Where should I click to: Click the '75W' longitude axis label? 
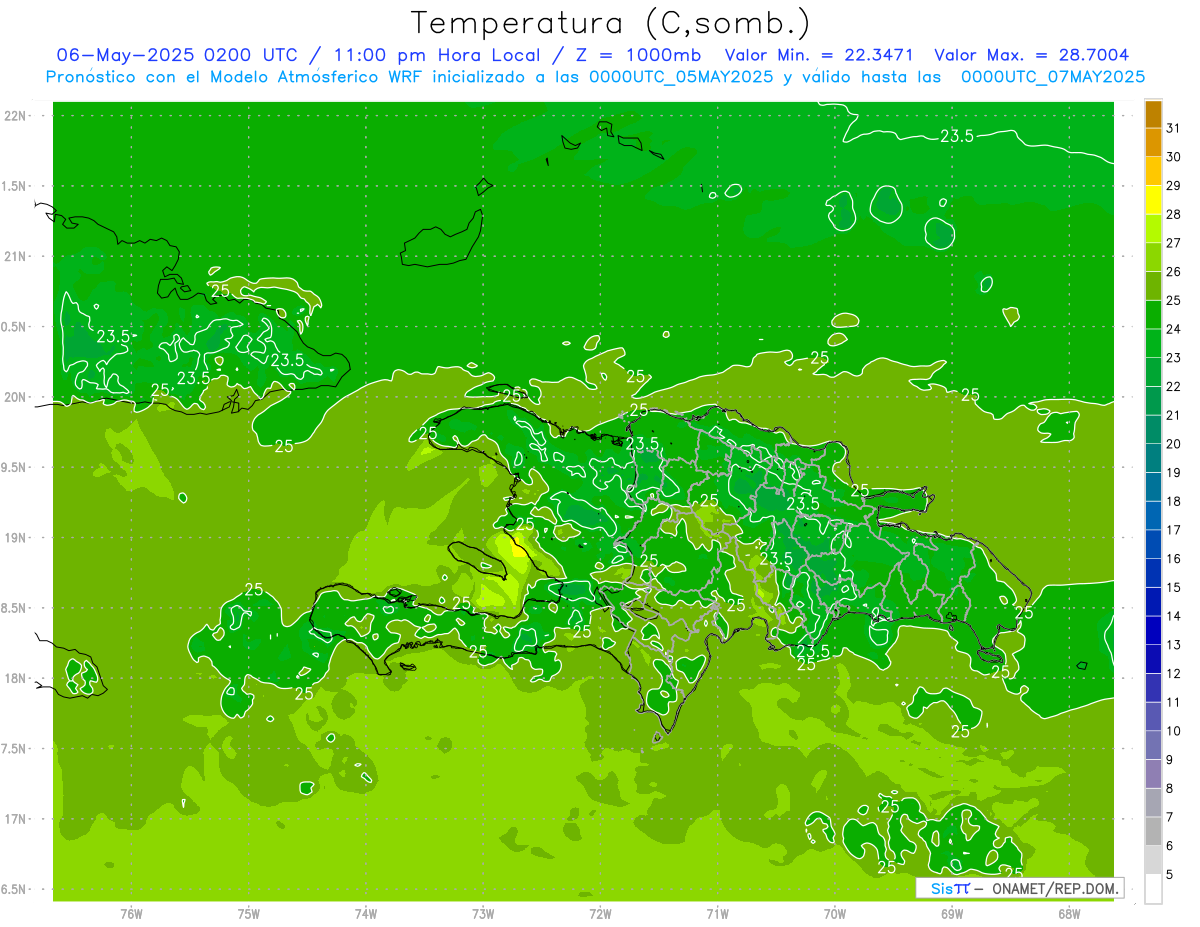pos(249,914)
